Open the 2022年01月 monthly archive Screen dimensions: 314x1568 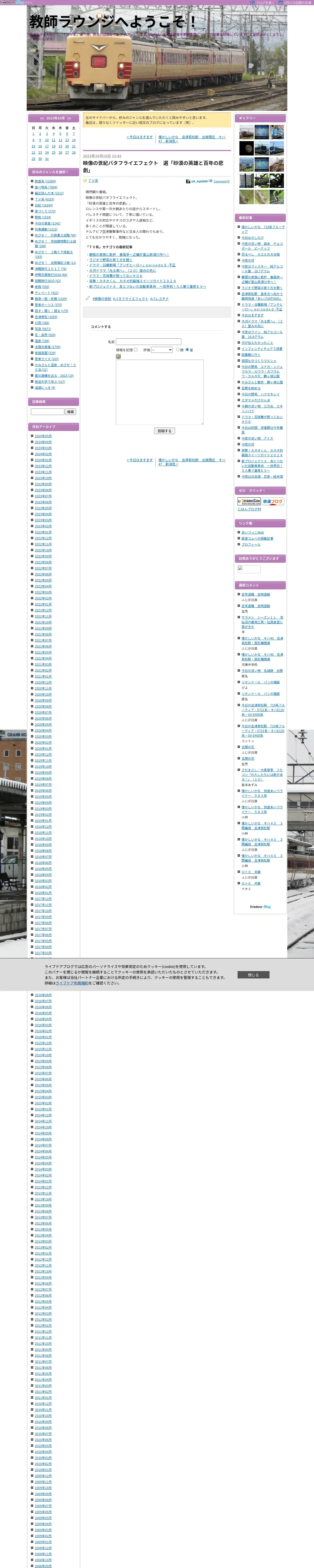[x=43, y=604]
